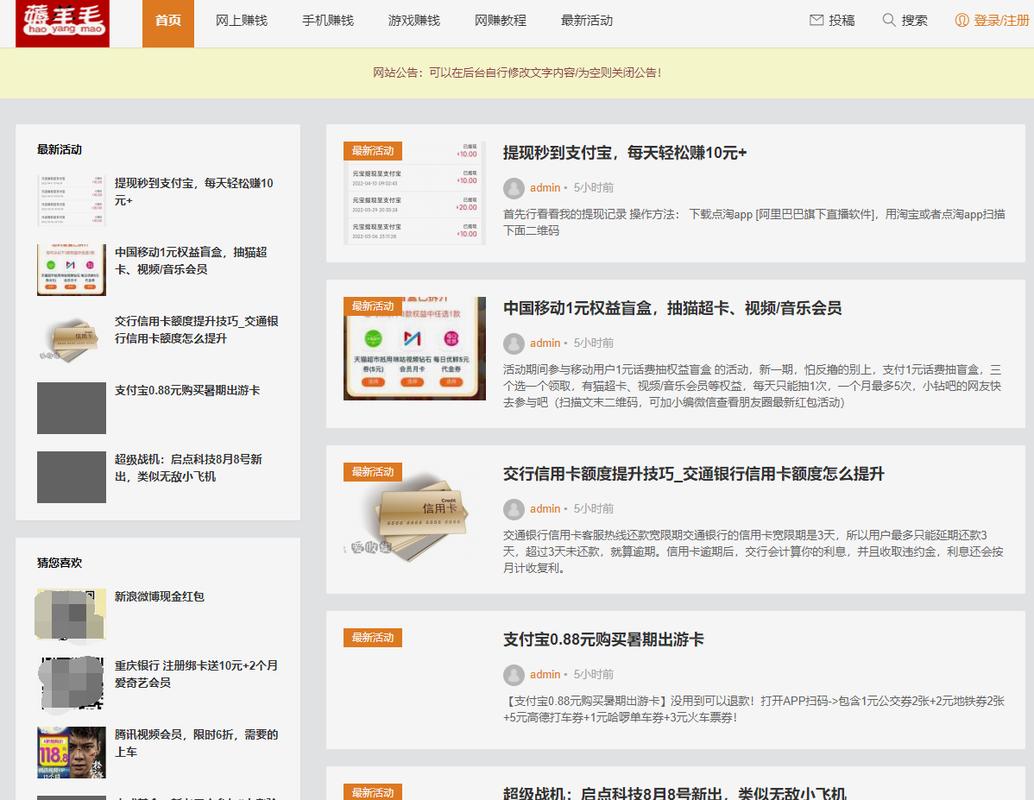Click admin avatar under 支付宝0.88元 article
Image resolution: width=1034 pixels, height=800 pixels.
(x=514, y=675)
